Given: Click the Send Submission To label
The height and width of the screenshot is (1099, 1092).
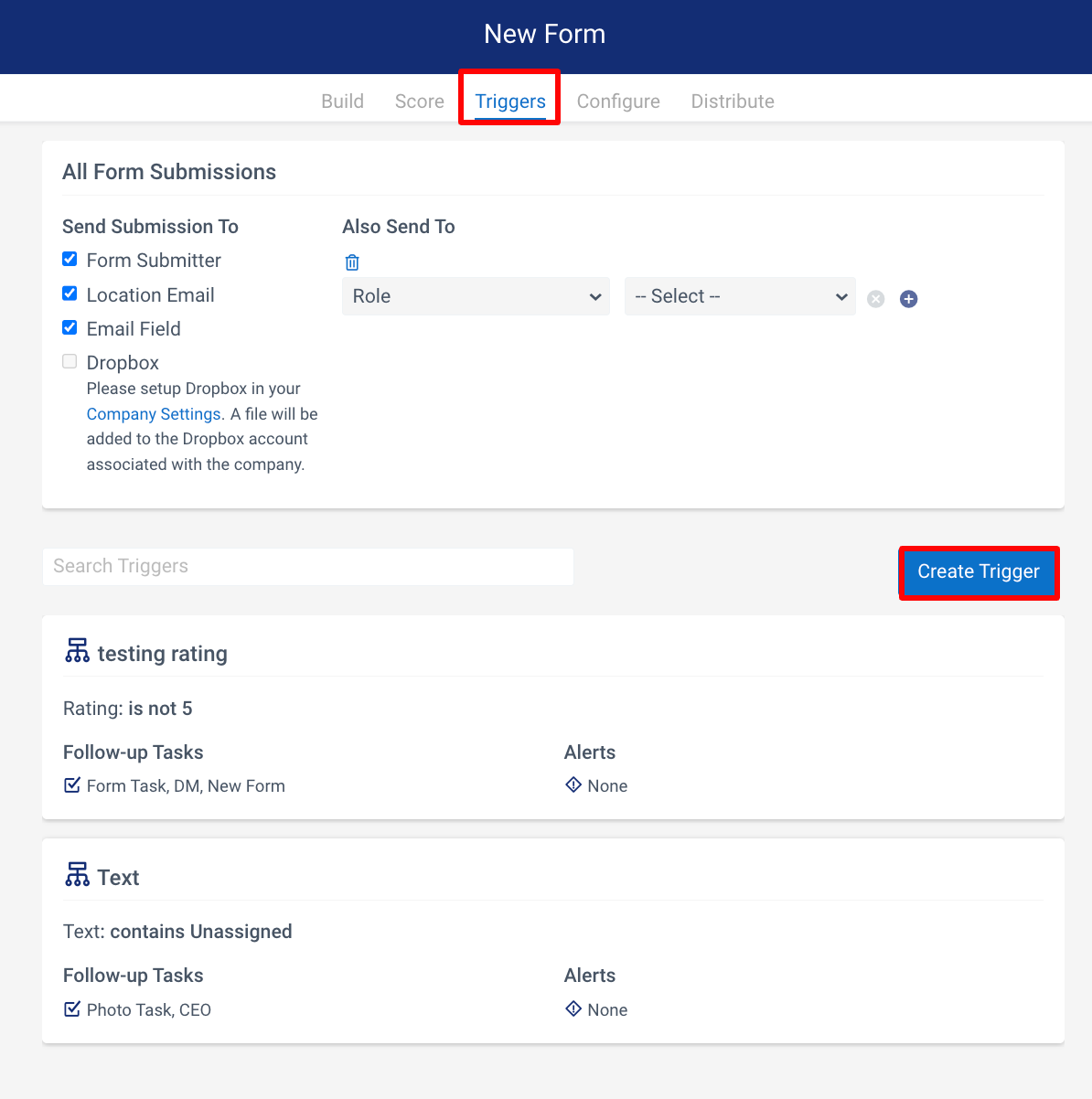Looking at the screenshot, I should click(150, 227).
